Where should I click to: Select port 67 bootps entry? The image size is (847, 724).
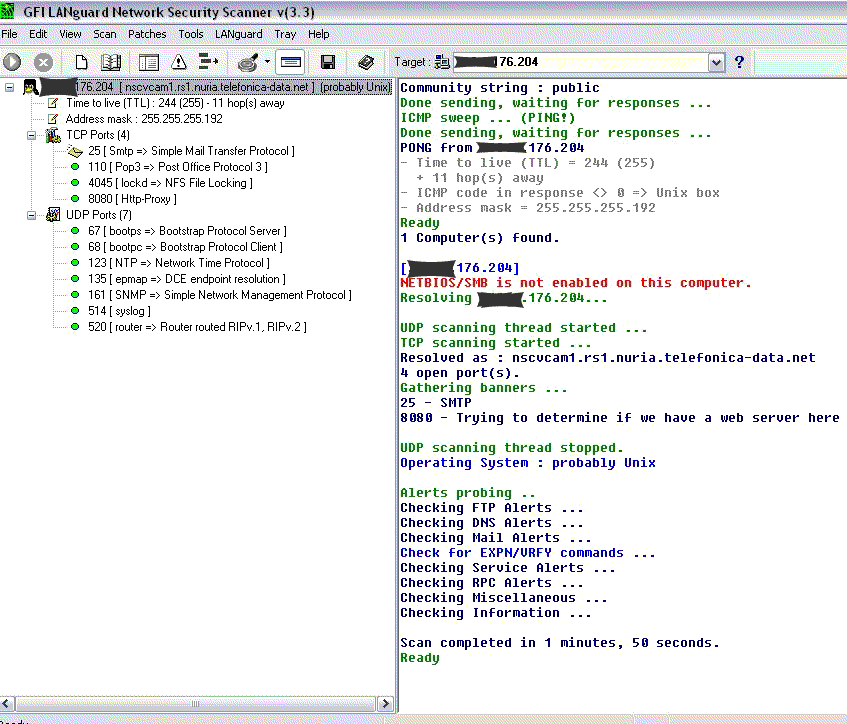coord(187,231)
